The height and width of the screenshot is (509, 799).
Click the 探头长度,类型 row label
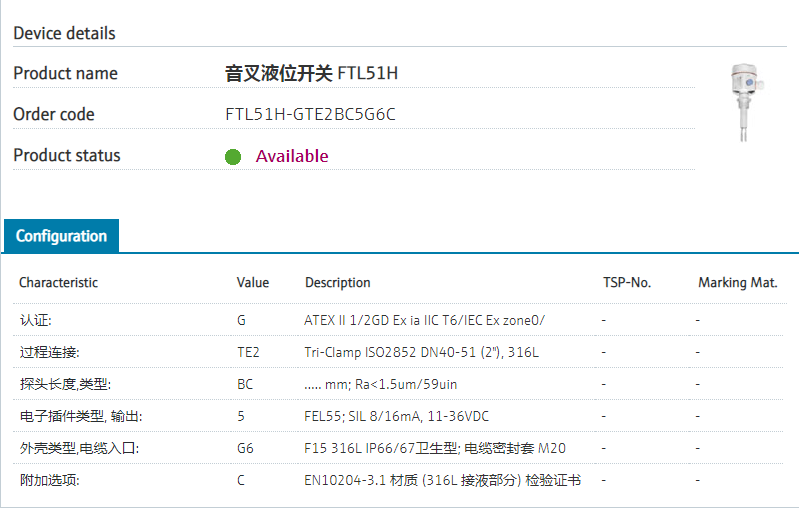pos(64,384)
